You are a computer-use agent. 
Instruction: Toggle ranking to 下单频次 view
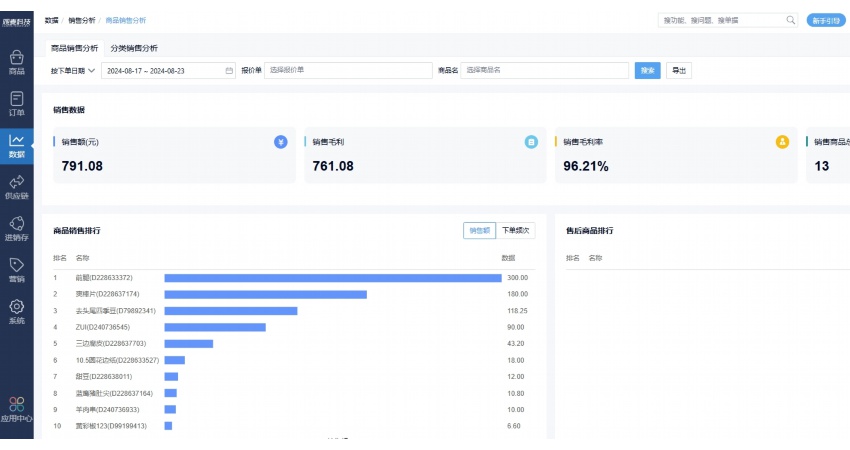(515, 231)
